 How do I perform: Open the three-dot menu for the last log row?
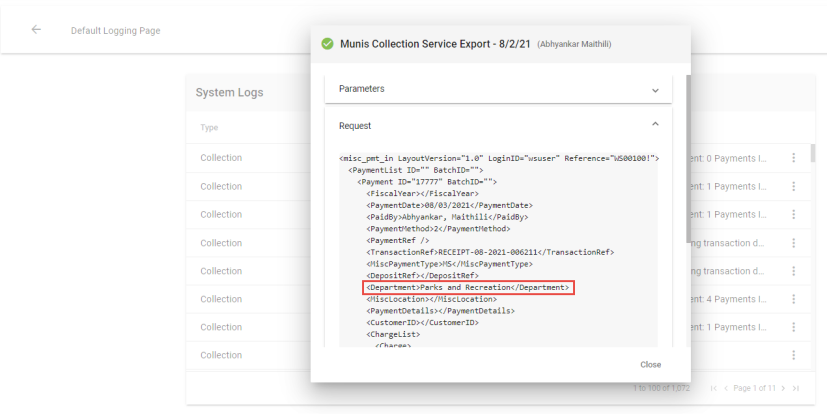793,355
